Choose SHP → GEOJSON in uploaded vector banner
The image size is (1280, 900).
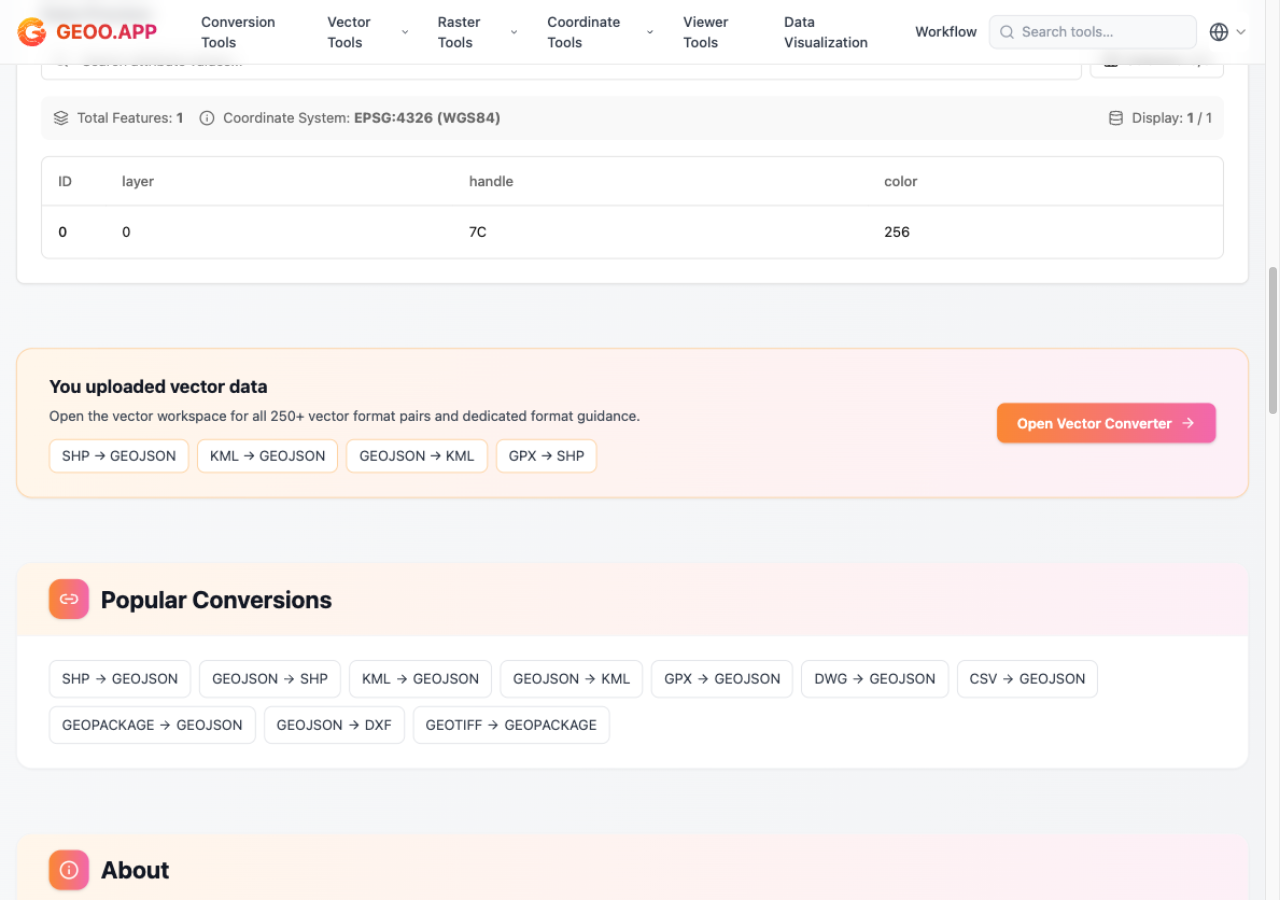(x=119, y=456)
